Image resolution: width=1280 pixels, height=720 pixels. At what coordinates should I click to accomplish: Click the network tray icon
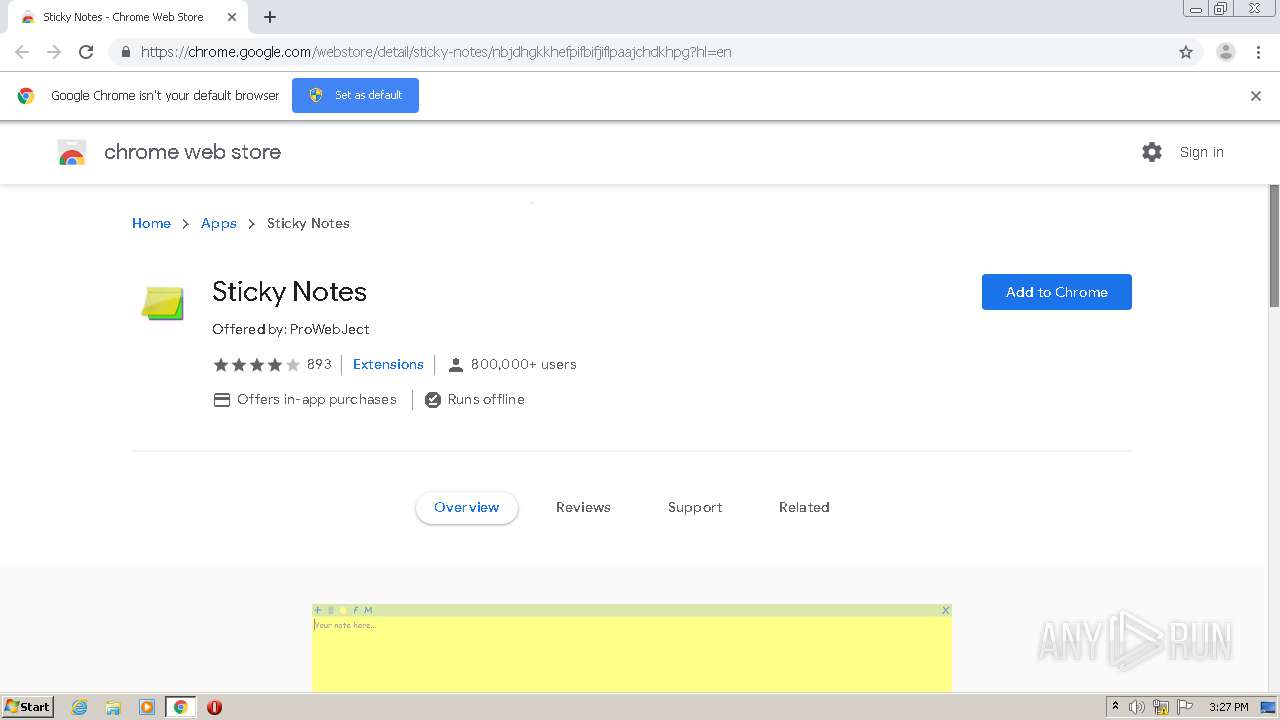1161,707
